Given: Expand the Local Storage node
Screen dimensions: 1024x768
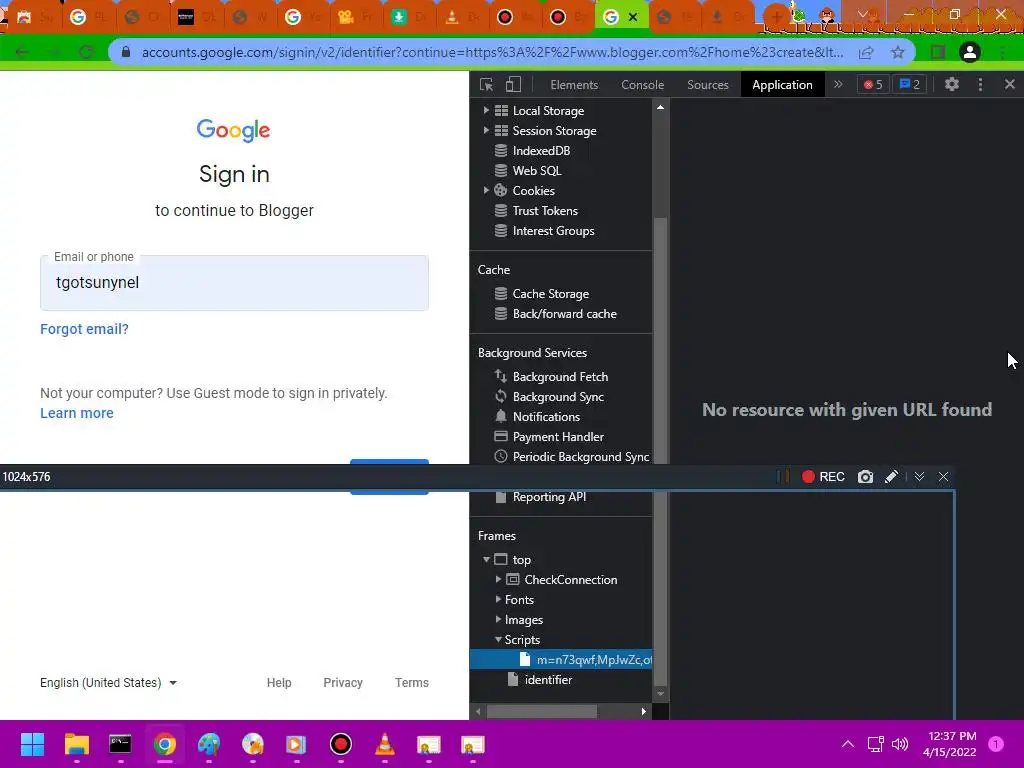Looking at the screenshot, I should pyautogui.click(x=486, y=110).
